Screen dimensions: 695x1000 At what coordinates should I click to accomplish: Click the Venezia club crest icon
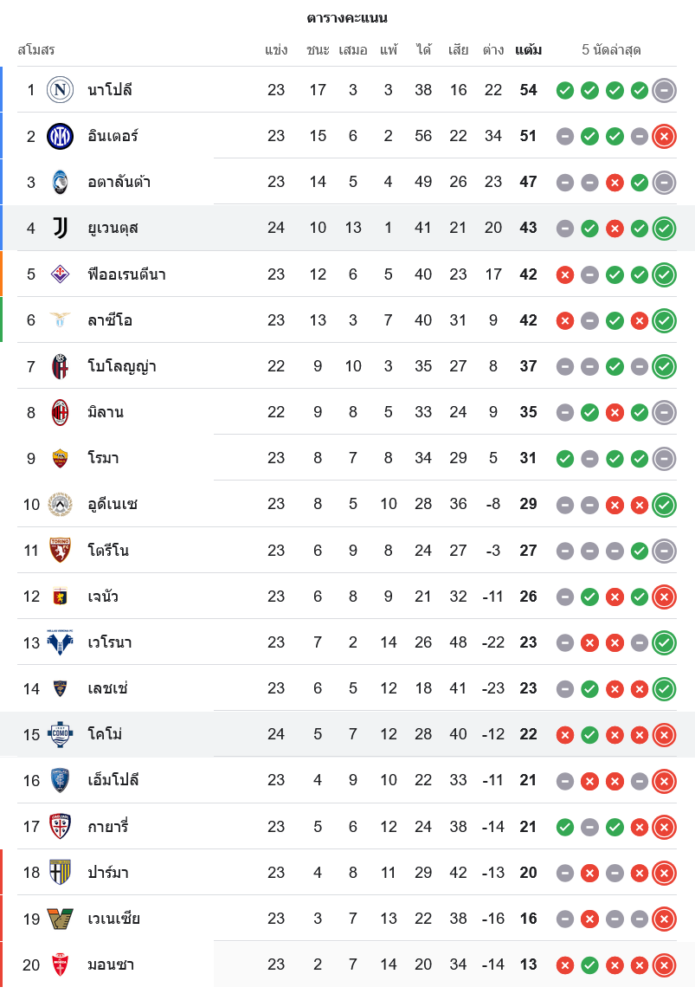tap(60, 918)
